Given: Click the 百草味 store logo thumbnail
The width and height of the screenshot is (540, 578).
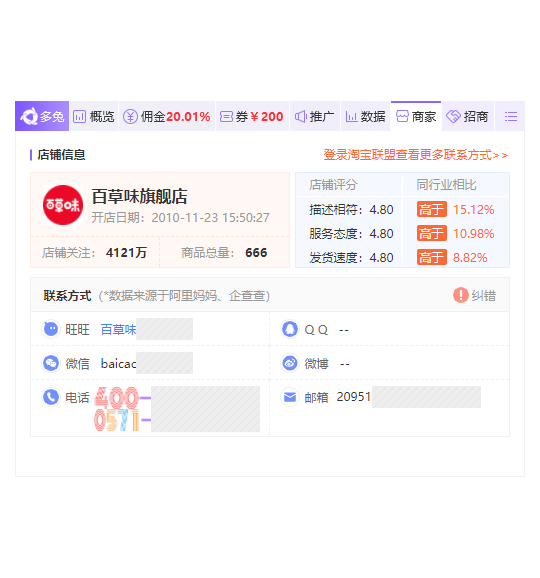Looking at the screenshot, I should [x=63, y=205].
